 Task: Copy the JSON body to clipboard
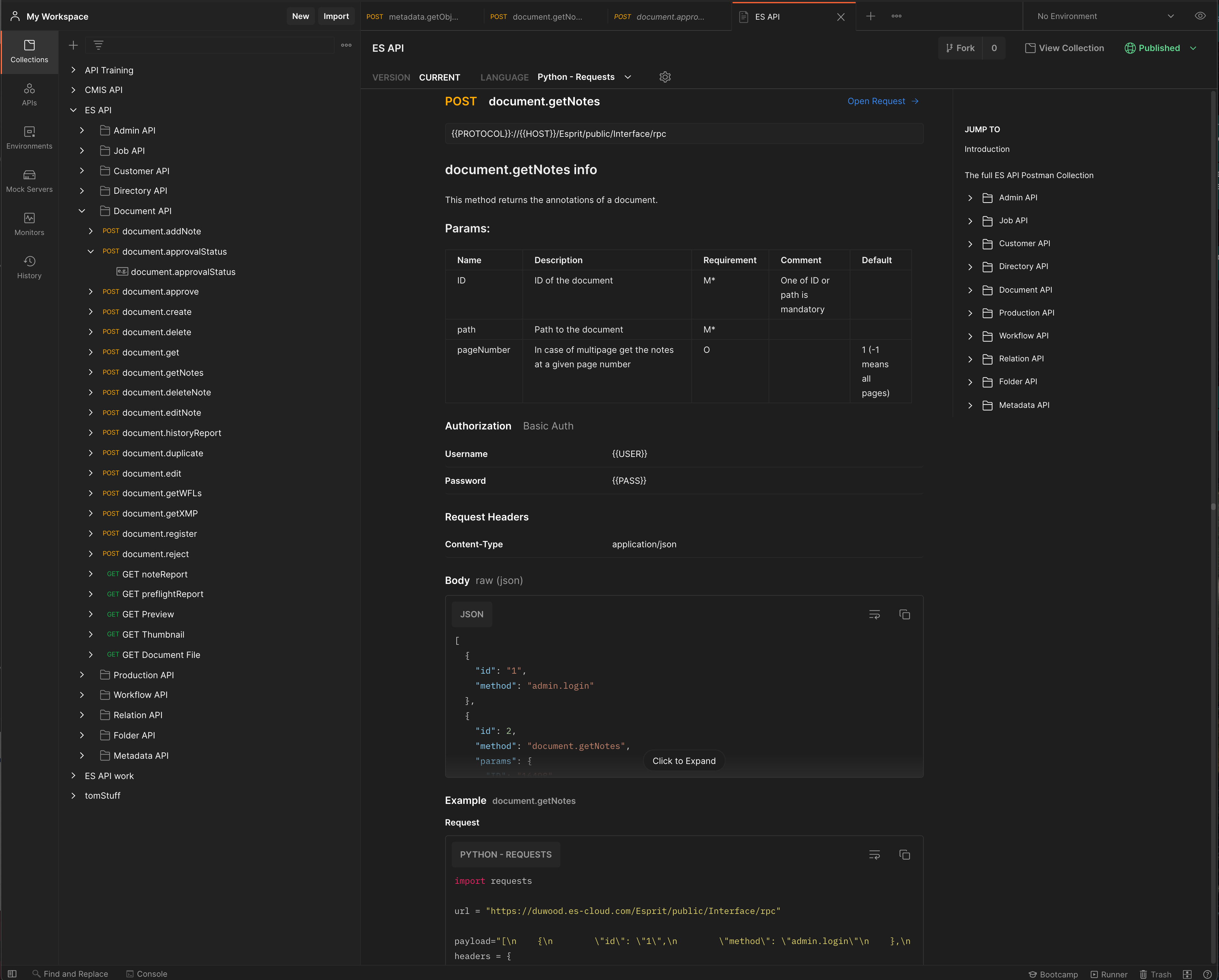904,614
